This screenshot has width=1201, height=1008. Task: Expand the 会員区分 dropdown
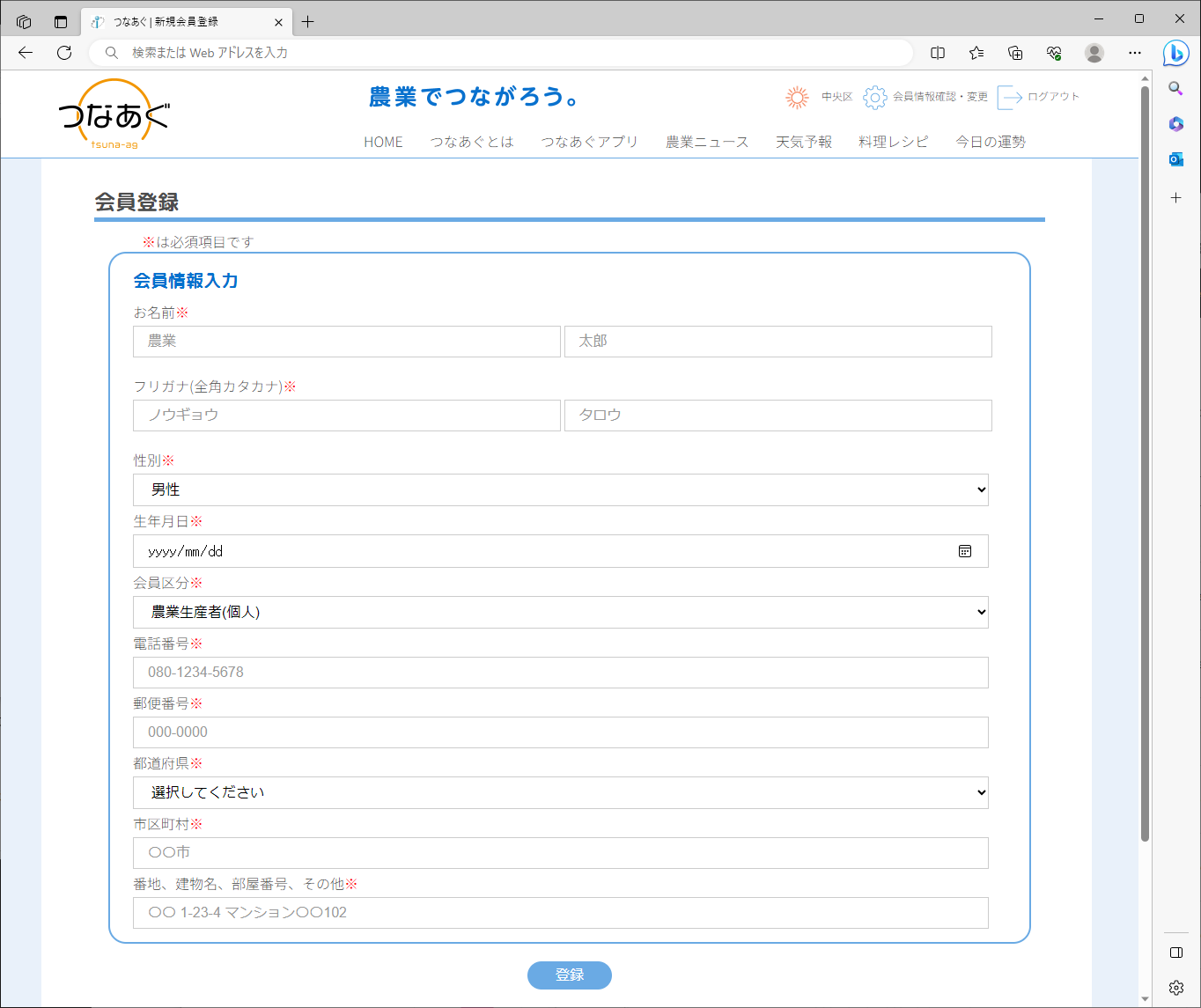click(560, 612)
